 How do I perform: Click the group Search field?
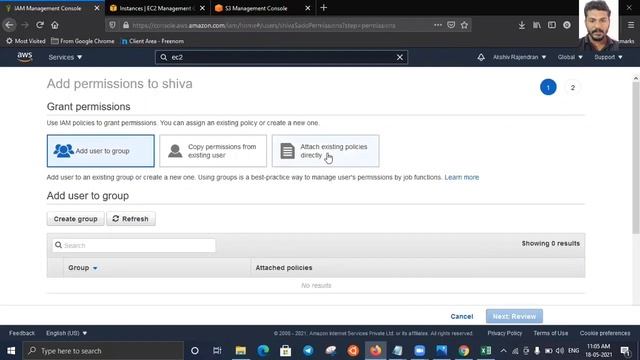[134, 245]
